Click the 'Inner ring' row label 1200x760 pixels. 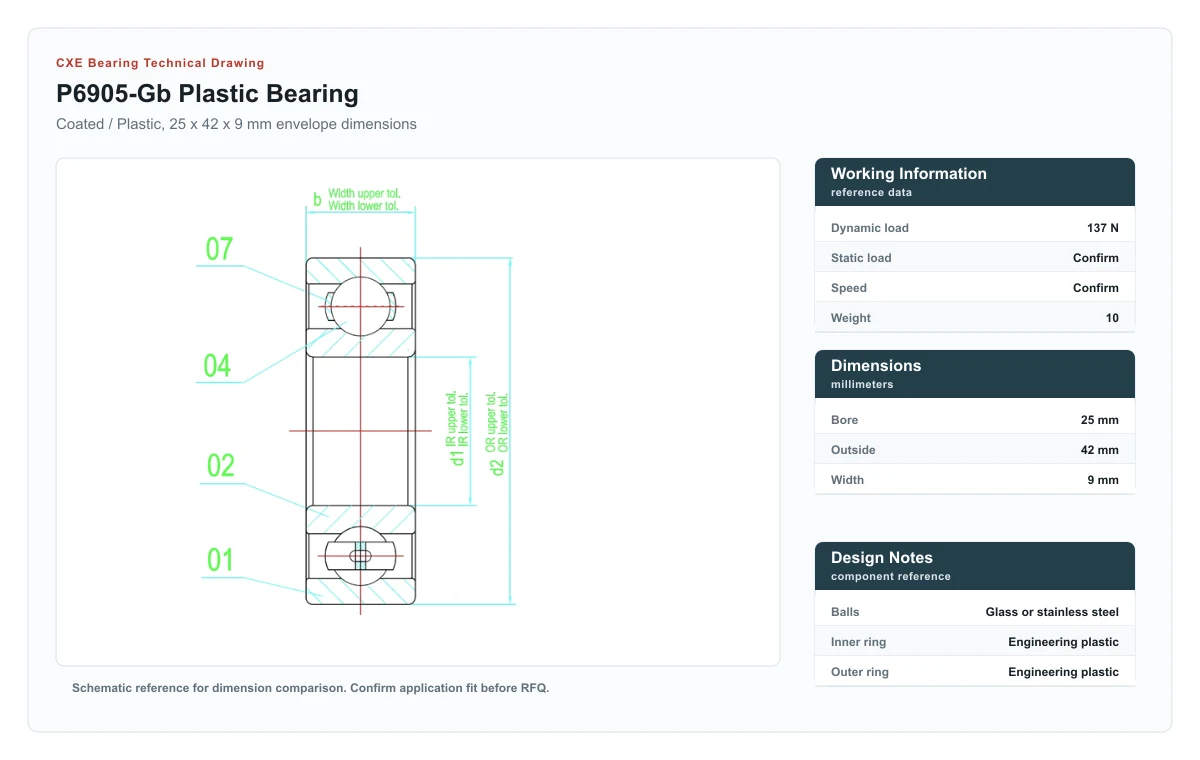[859, 642]
